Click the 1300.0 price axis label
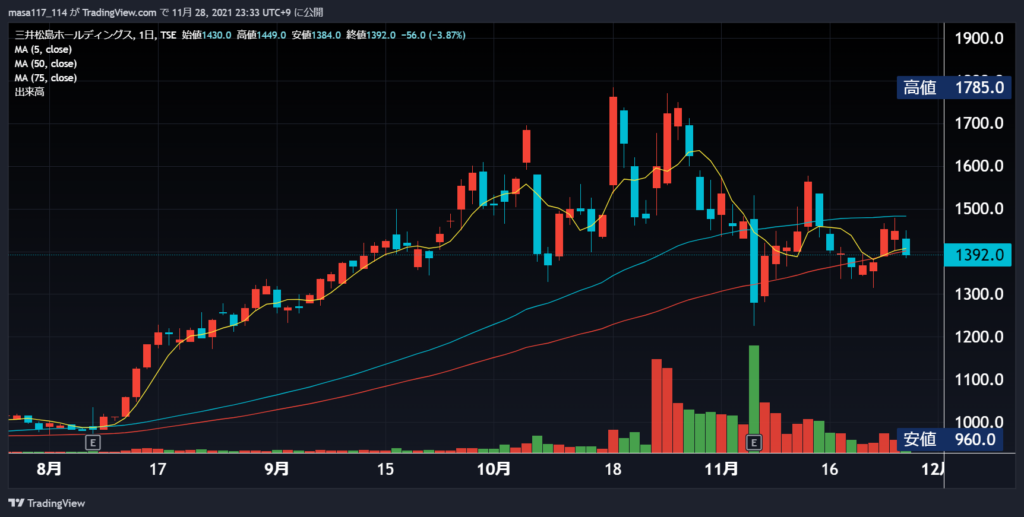 (979, 294)
